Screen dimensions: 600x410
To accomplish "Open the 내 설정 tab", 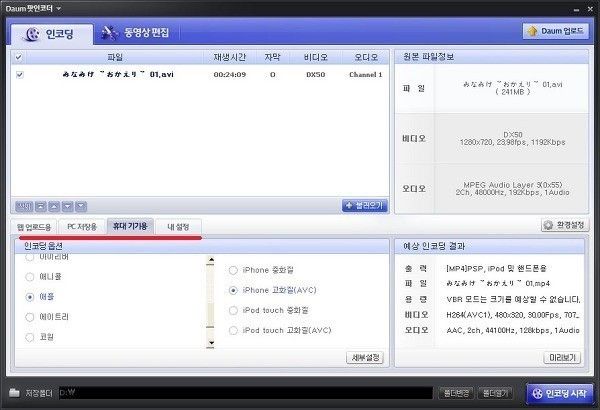I will tap(178, 227).
